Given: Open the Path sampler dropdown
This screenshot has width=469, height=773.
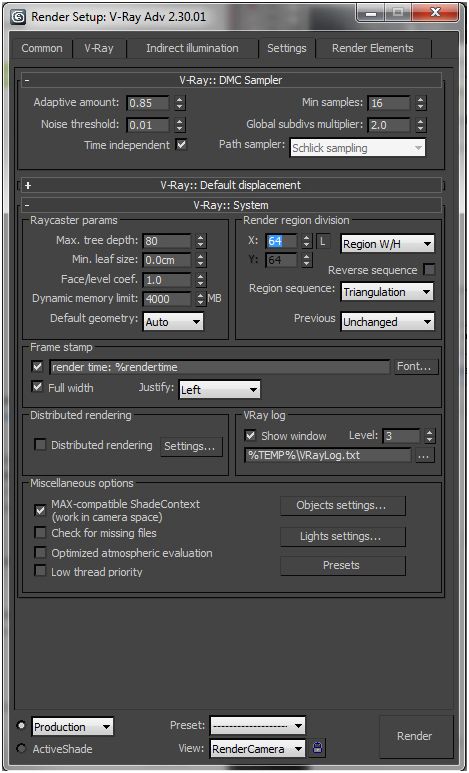Looking at the screenshot, I should 358,147.
